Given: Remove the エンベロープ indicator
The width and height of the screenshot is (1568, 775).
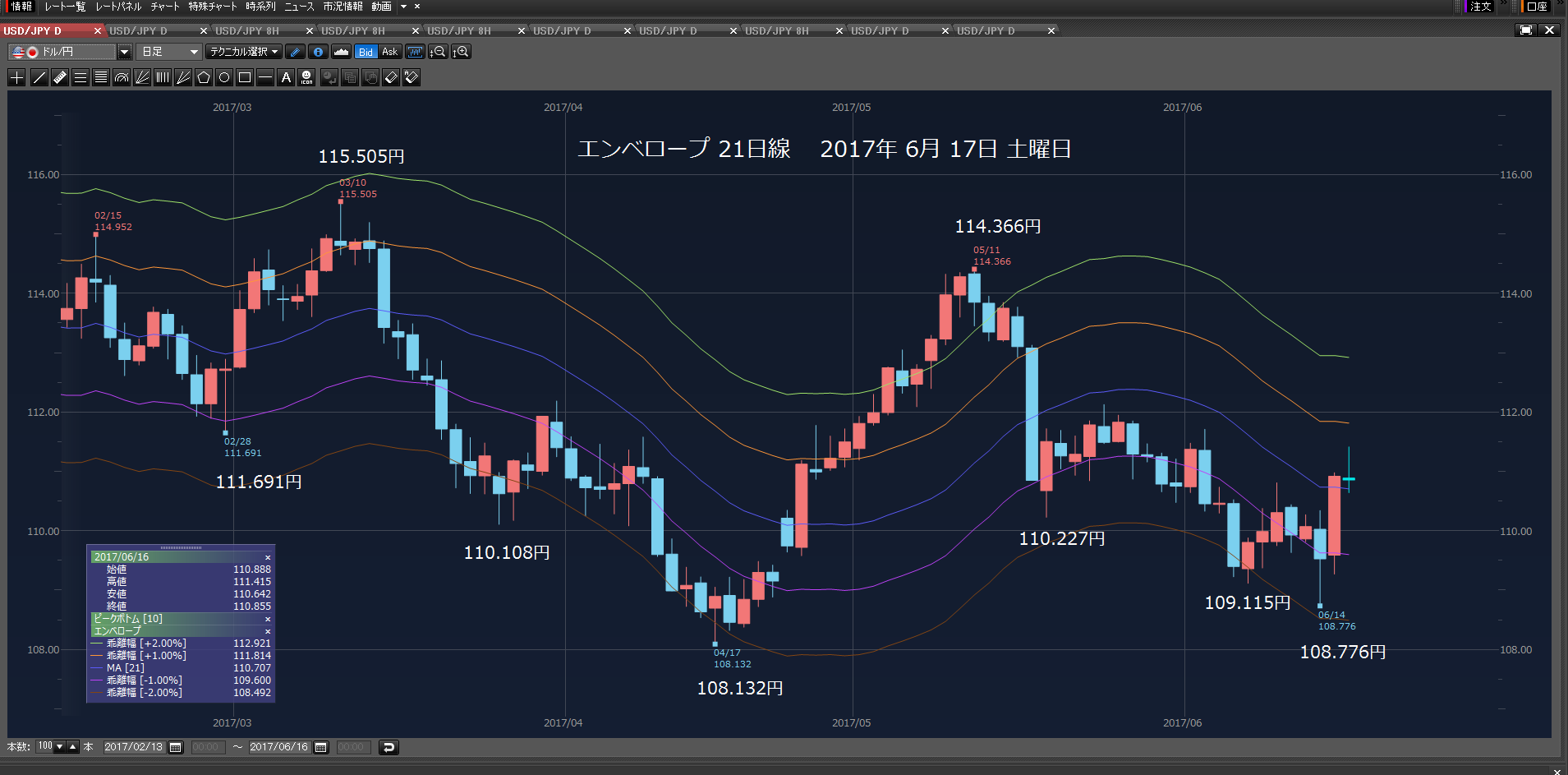Looking at the screenshot, I should [268, 631].
